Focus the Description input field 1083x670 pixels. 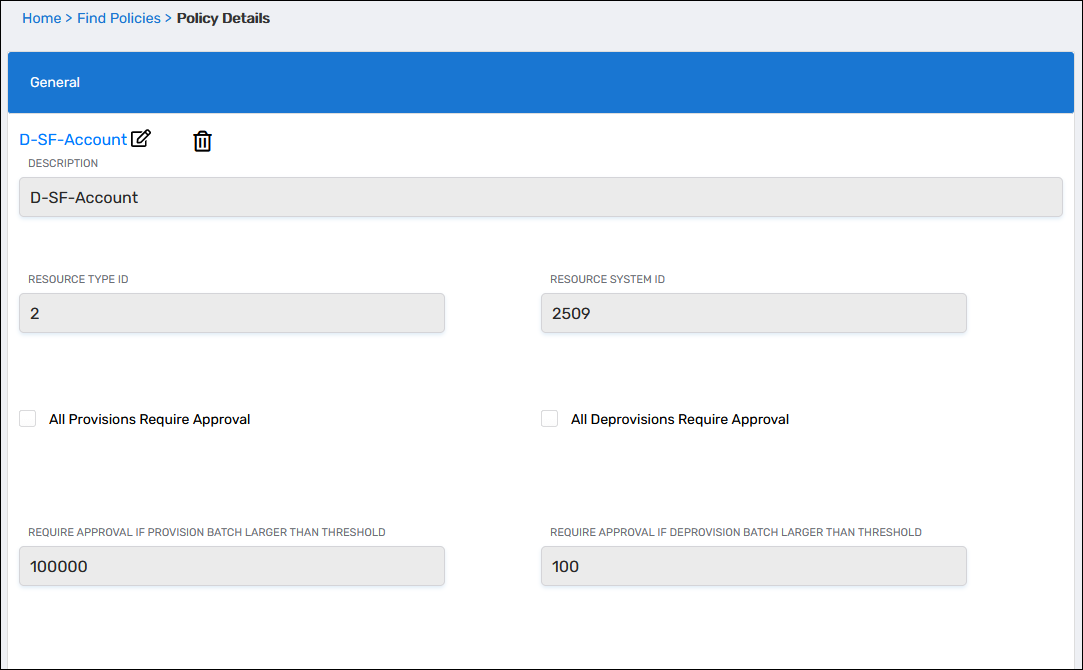tap(540, 197)
